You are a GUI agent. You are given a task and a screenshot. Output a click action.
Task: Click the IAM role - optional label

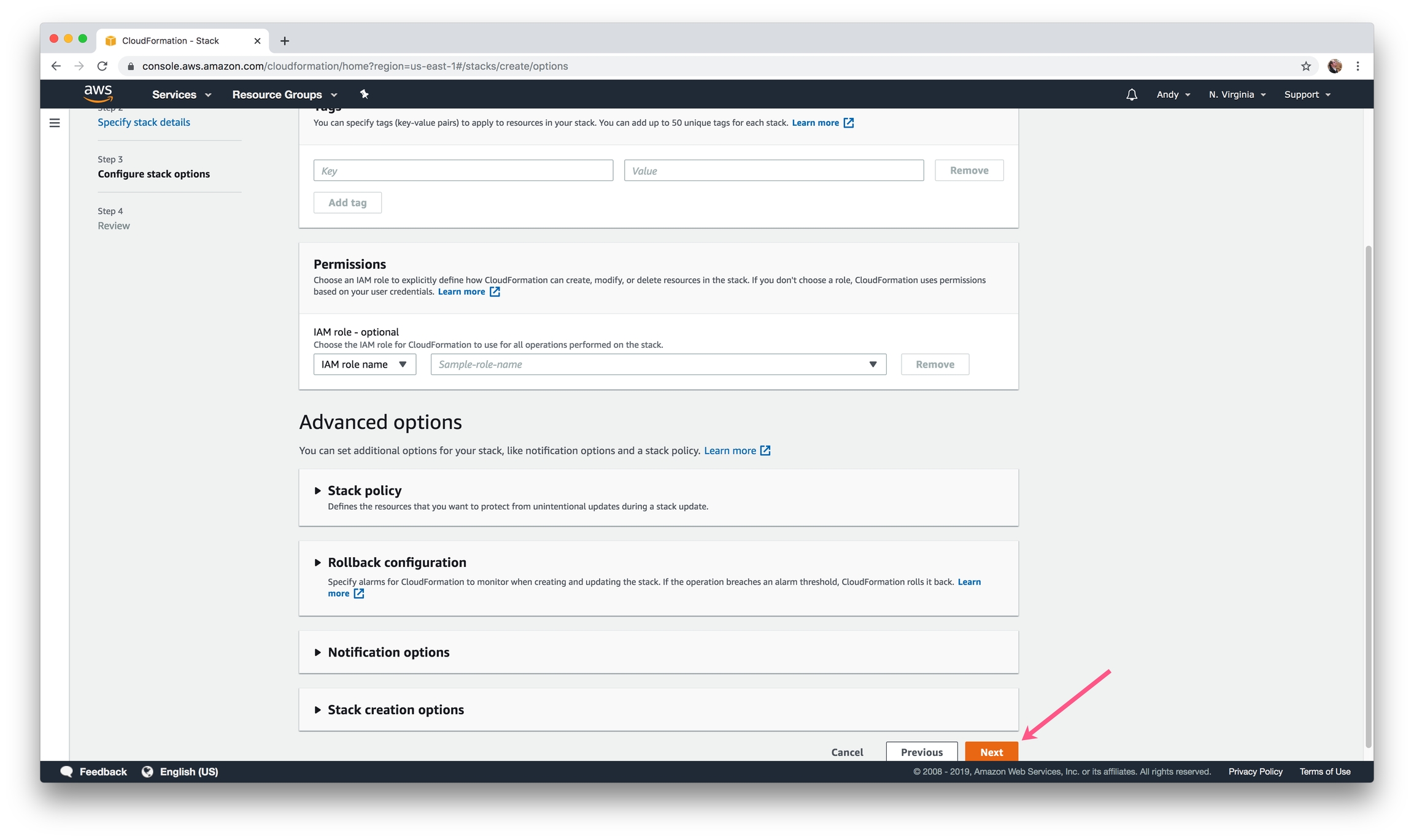coord(356,332)
